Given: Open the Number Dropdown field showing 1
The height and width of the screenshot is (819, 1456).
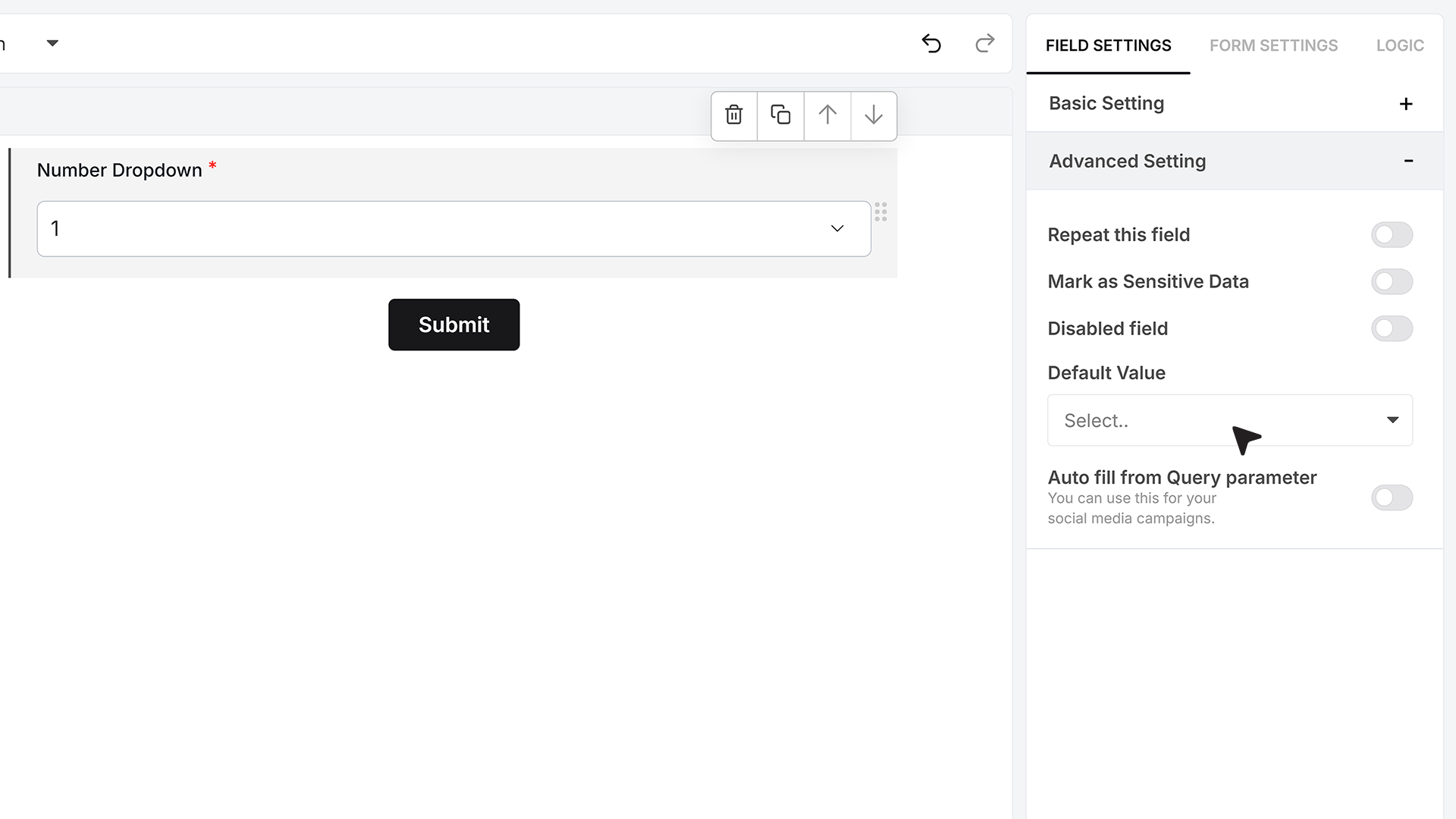Looking at the screenshot, I should (453, 229).
